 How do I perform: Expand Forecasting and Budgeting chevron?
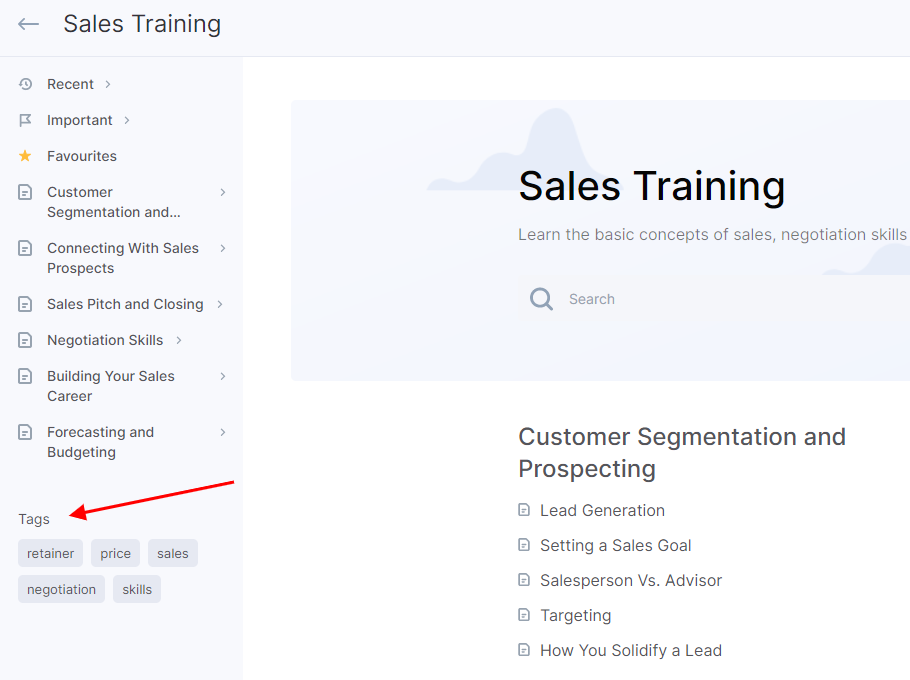pyautogui.click(x=223, y=432)
